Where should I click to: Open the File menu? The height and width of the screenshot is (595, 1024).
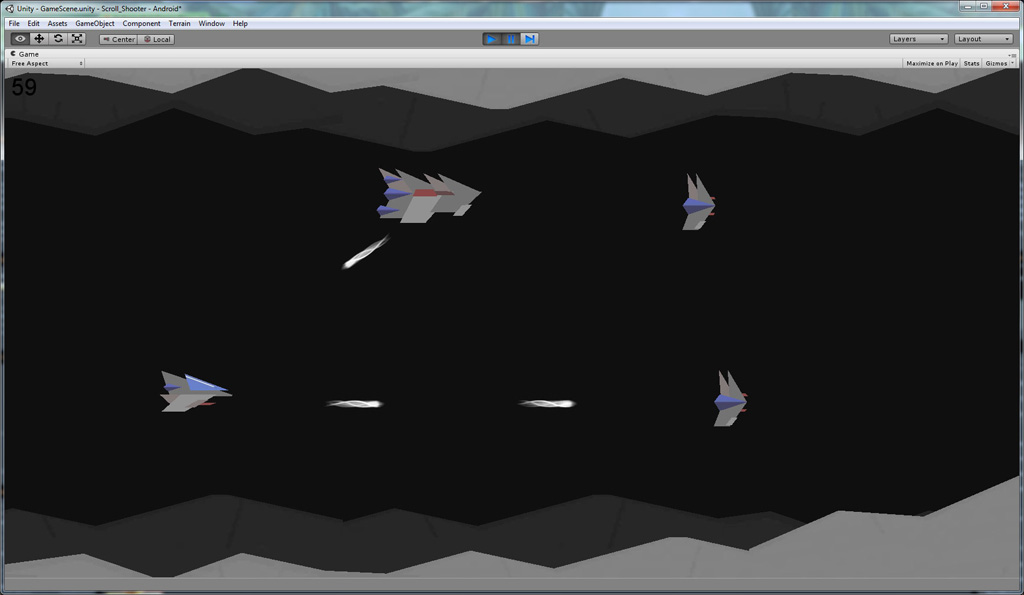[14, 24]
